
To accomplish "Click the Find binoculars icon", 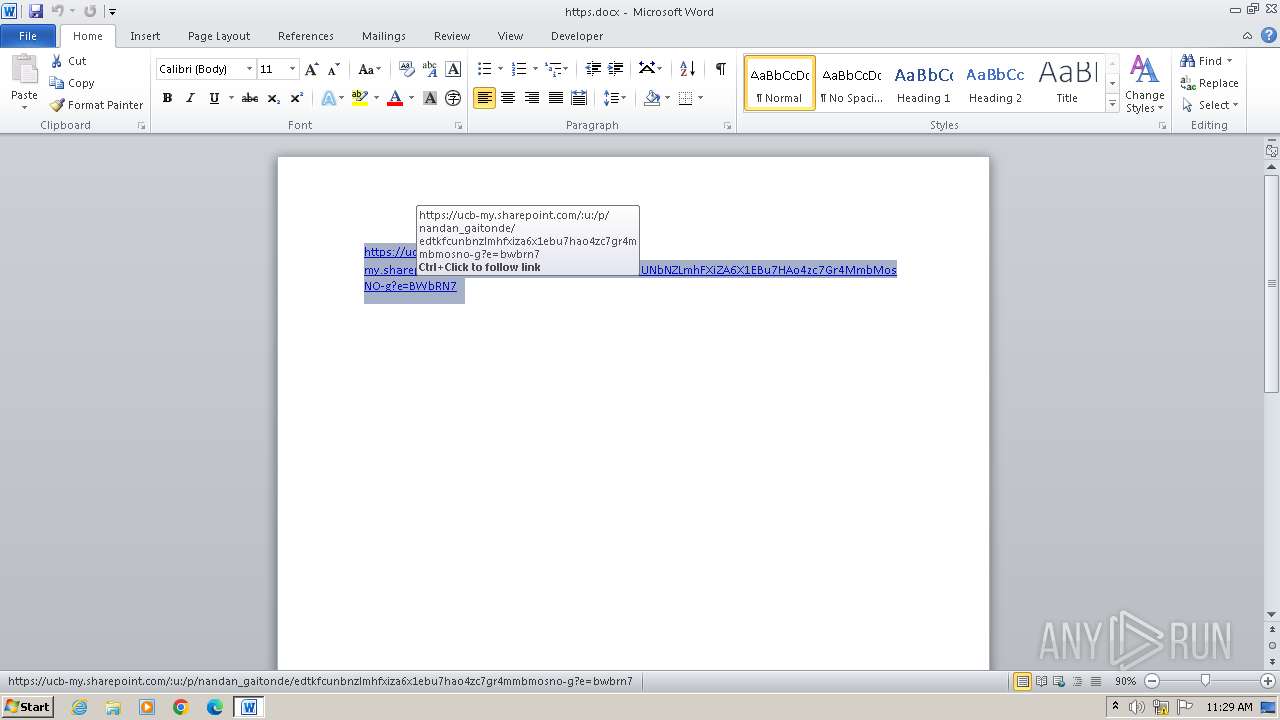I will click(1188, 61).
